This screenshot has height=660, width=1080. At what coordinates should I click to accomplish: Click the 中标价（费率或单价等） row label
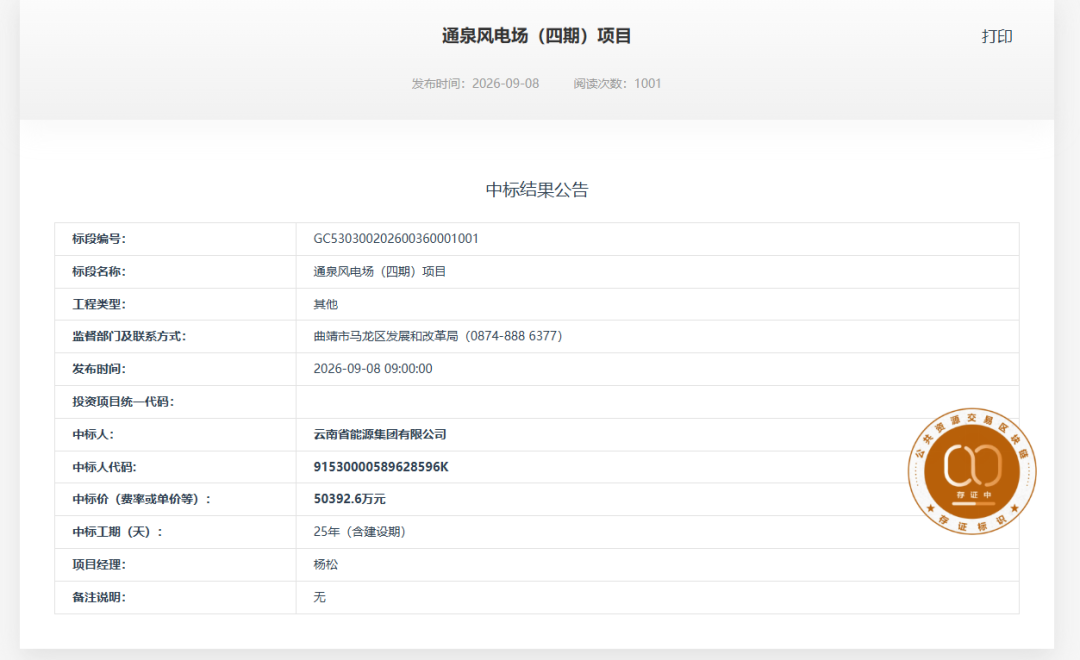click(141, 499)
